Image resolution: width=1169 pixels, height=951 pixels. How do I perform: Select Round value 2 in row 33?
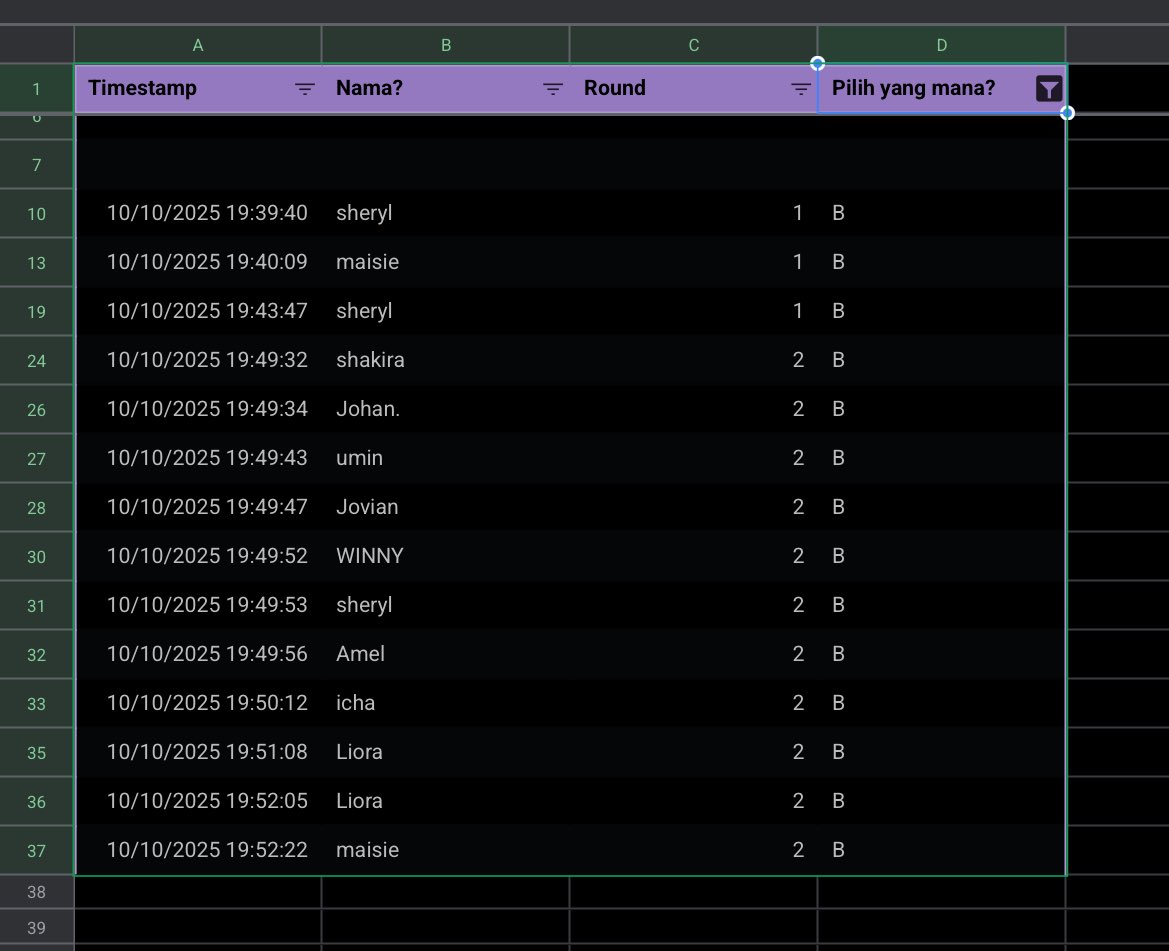click(693, 703)
